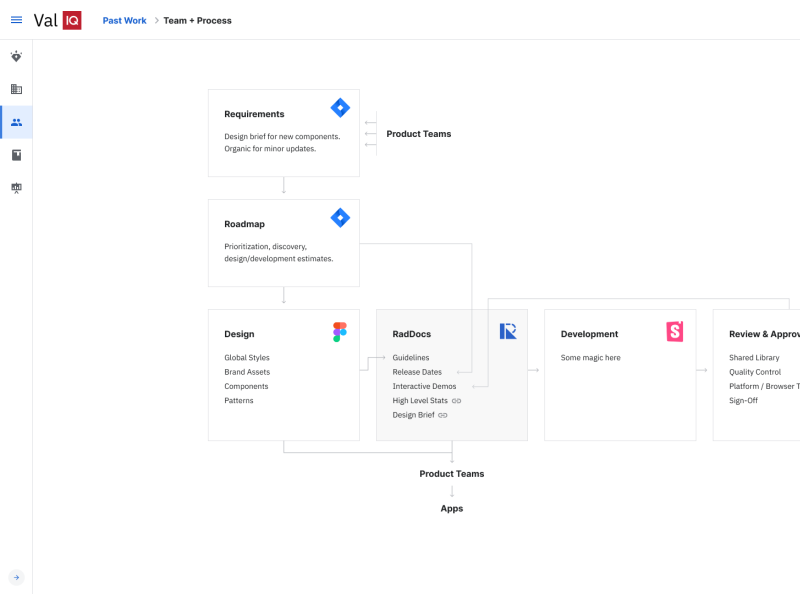800x594 pixels.
Task: Toggle the link icon beside High Level Stats
Action: tap(454, 400)
